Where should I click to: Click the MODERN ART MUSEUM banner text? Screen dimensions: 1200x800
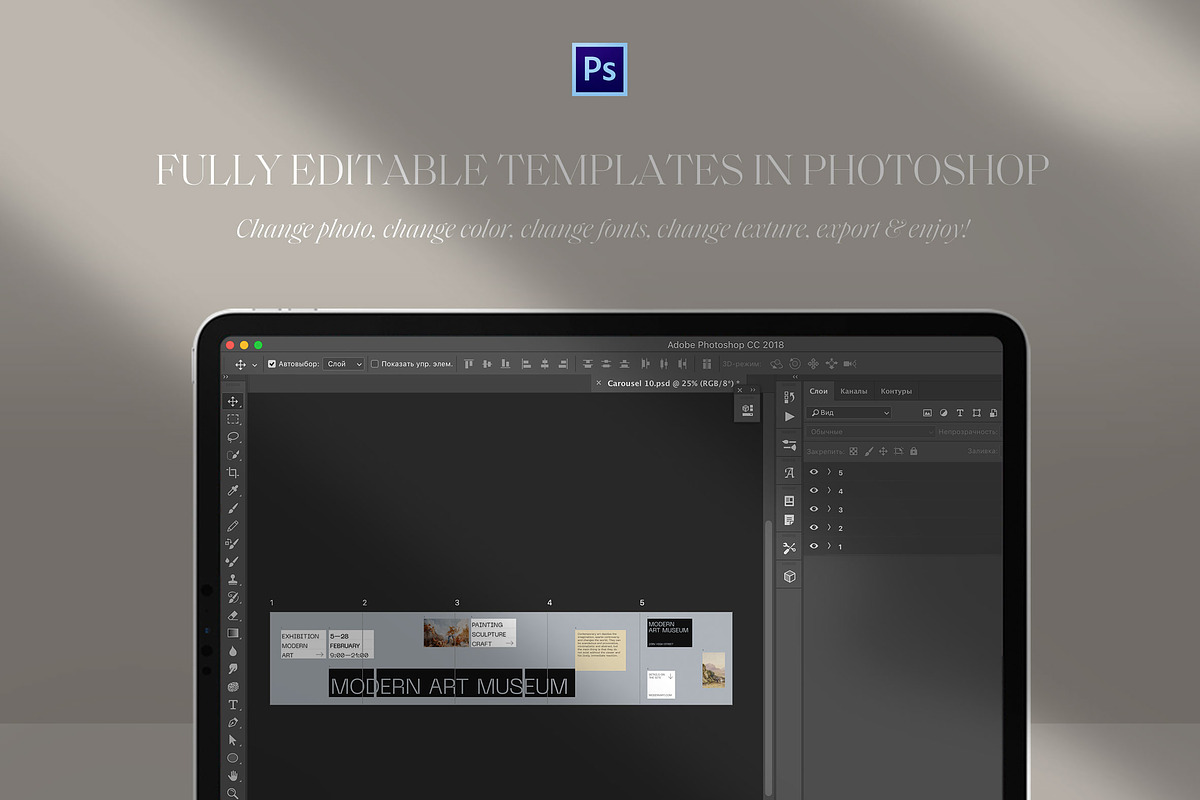[x=450, y=686]
